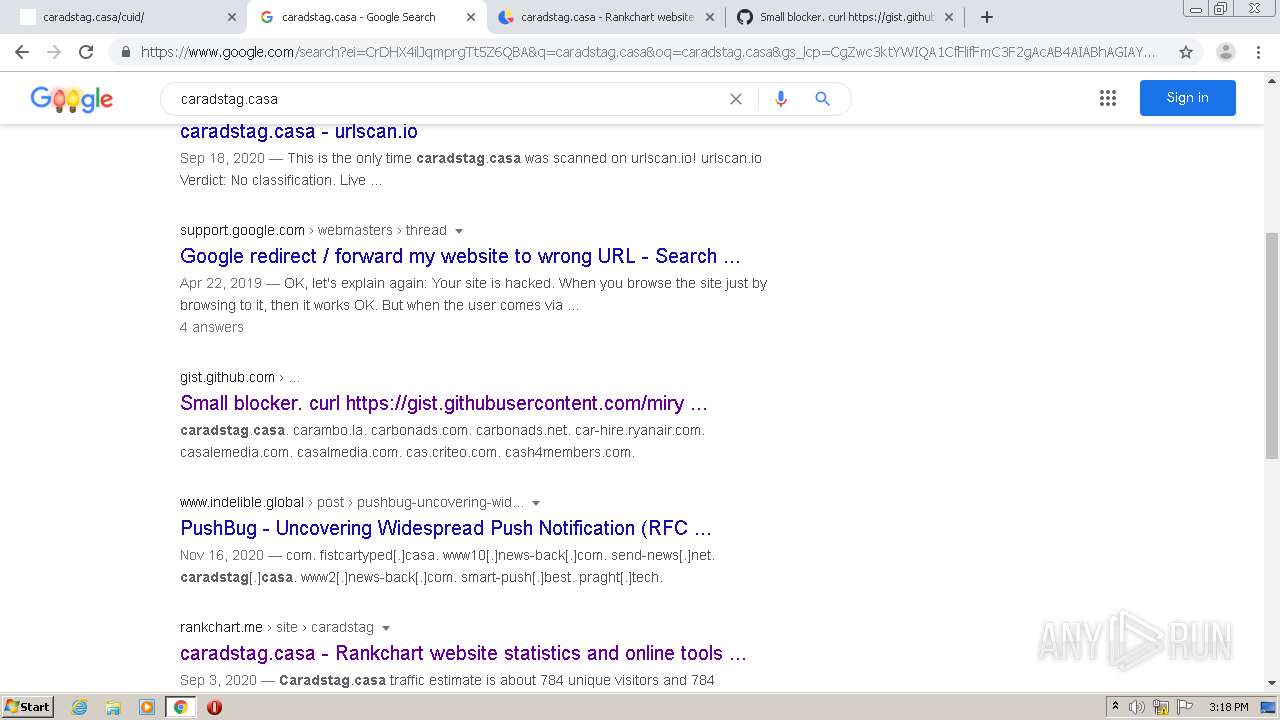The height and width of the screenshot is (720, 1280).
Task: Go back to the previous page
Action: (22, 52)
